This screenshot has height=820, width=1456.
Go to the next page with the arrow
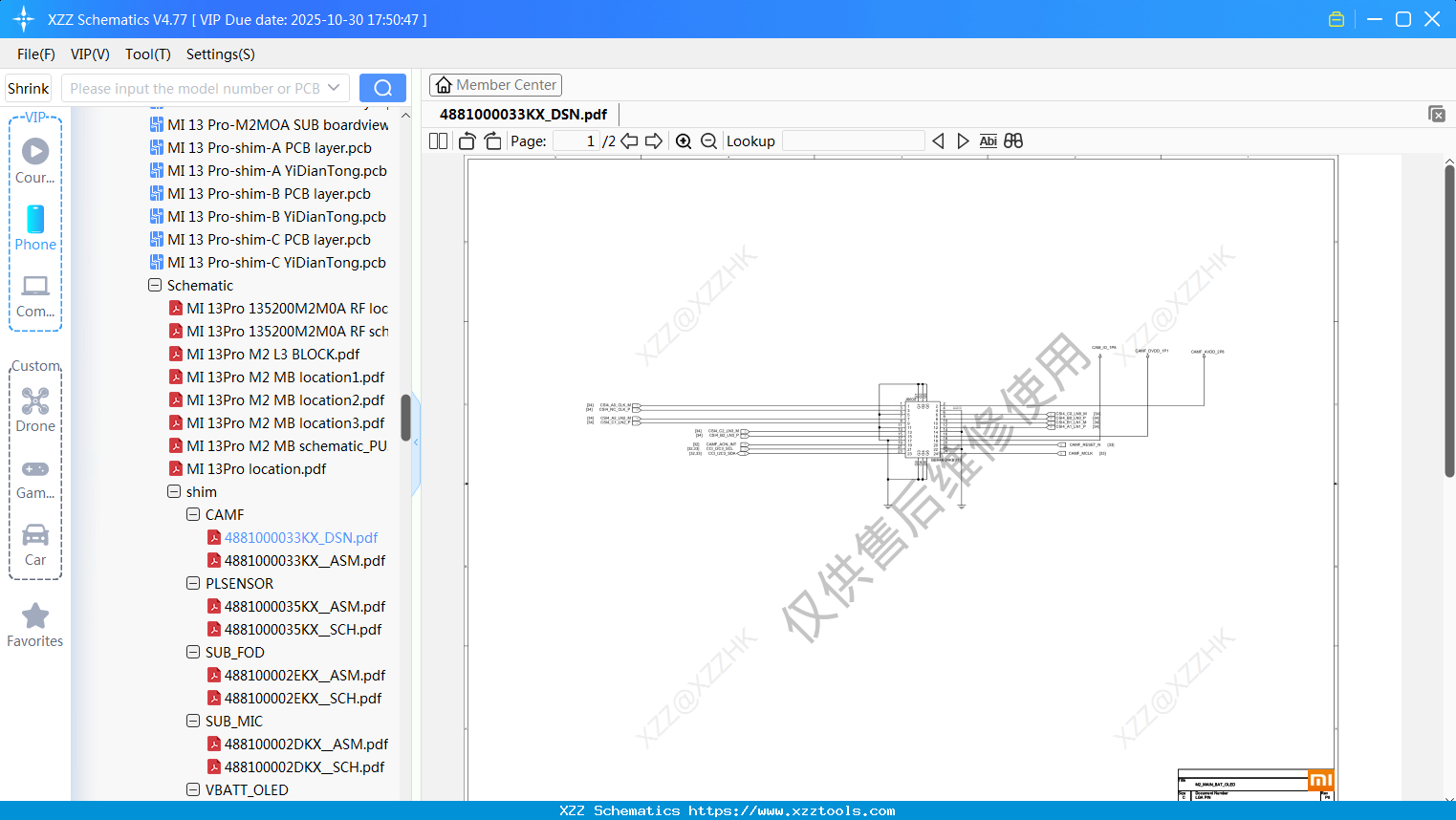tap(654, 140)
